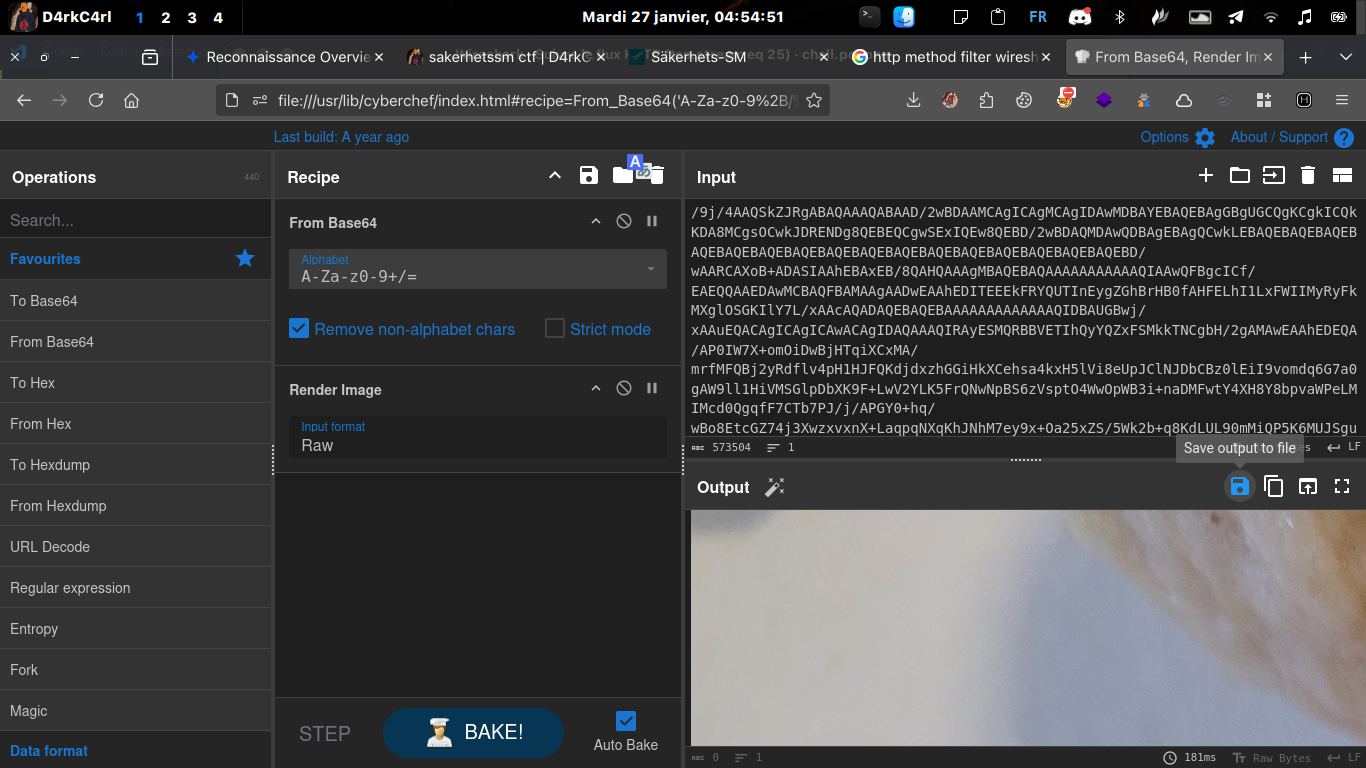Toggle the Auto Bake checkbox
Viewport: 1366px width, 768px height.
[626, 721]
